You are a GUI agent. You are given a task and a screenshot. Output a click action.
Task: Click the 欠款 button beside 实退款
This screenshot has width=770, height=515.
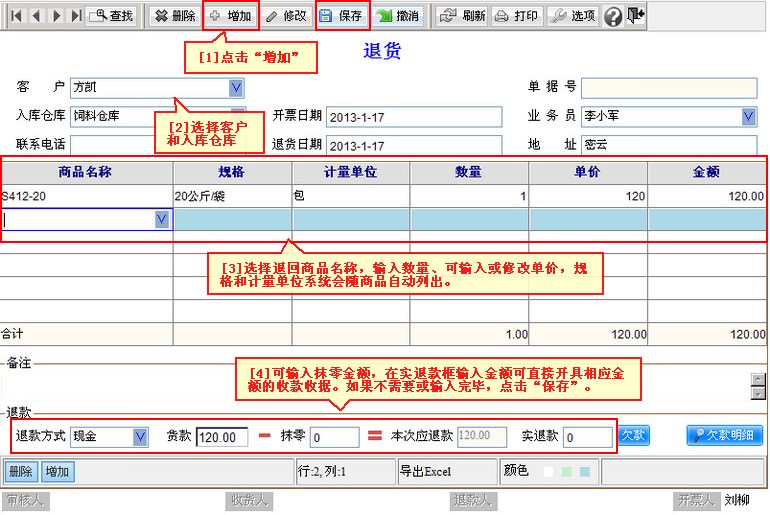tap(634, 435)
